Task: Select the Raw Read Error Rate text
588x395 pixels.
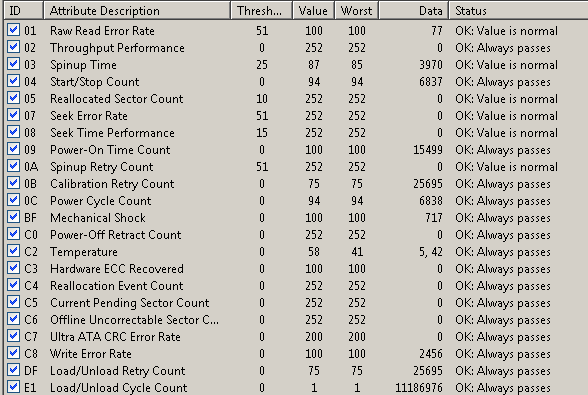Action: [102, 31]
